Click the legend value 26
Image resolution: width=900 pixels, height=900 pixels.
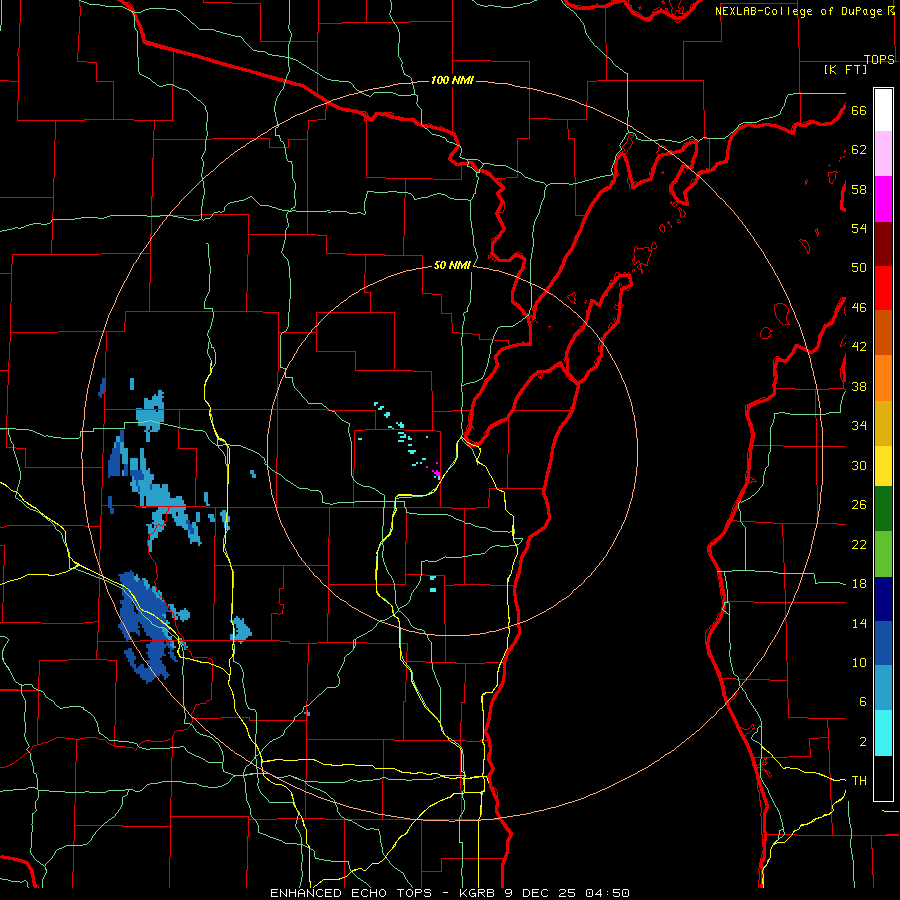point(859,505)
